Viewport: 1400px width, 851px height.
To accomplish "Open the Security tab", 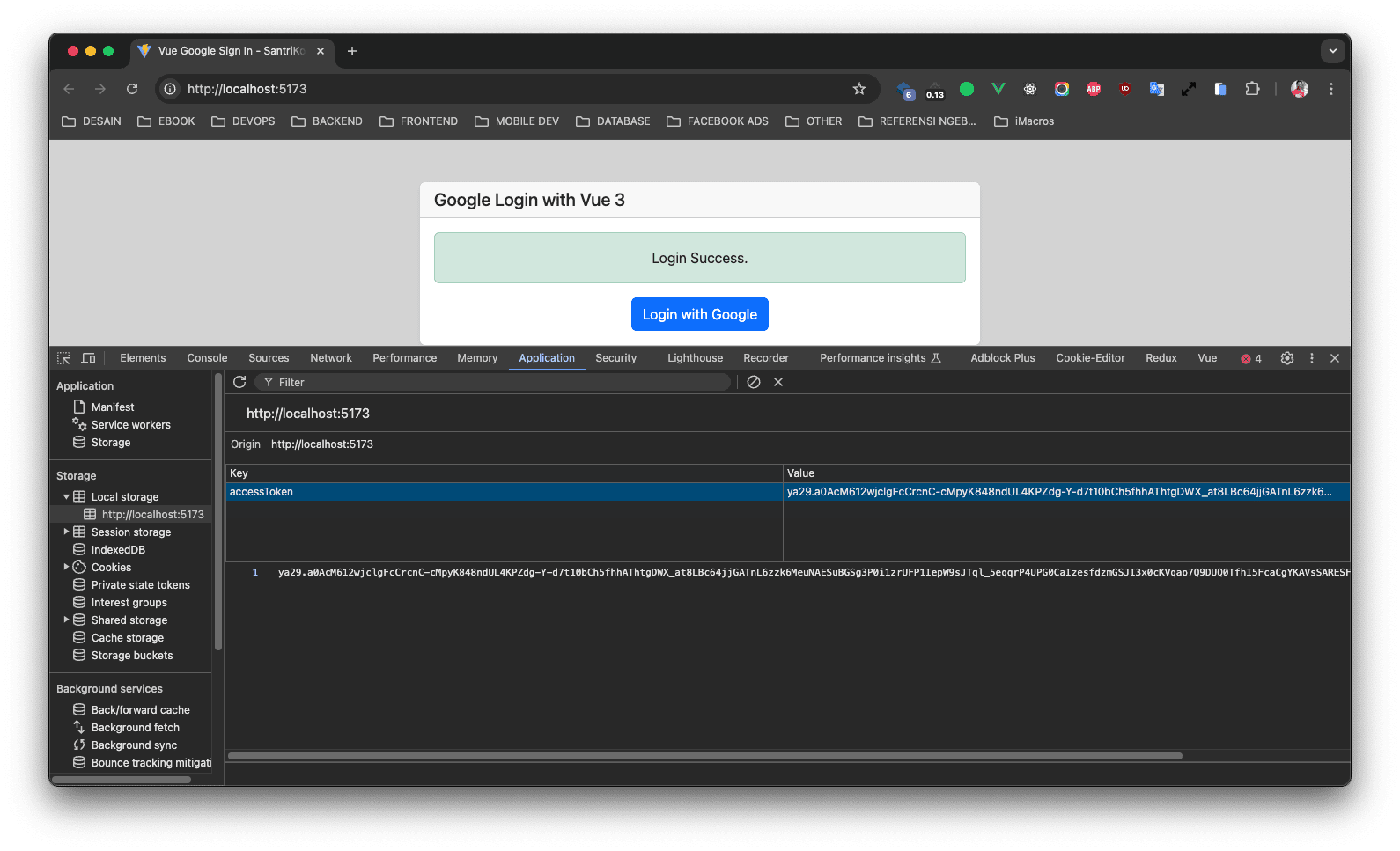I will point(615,358).
